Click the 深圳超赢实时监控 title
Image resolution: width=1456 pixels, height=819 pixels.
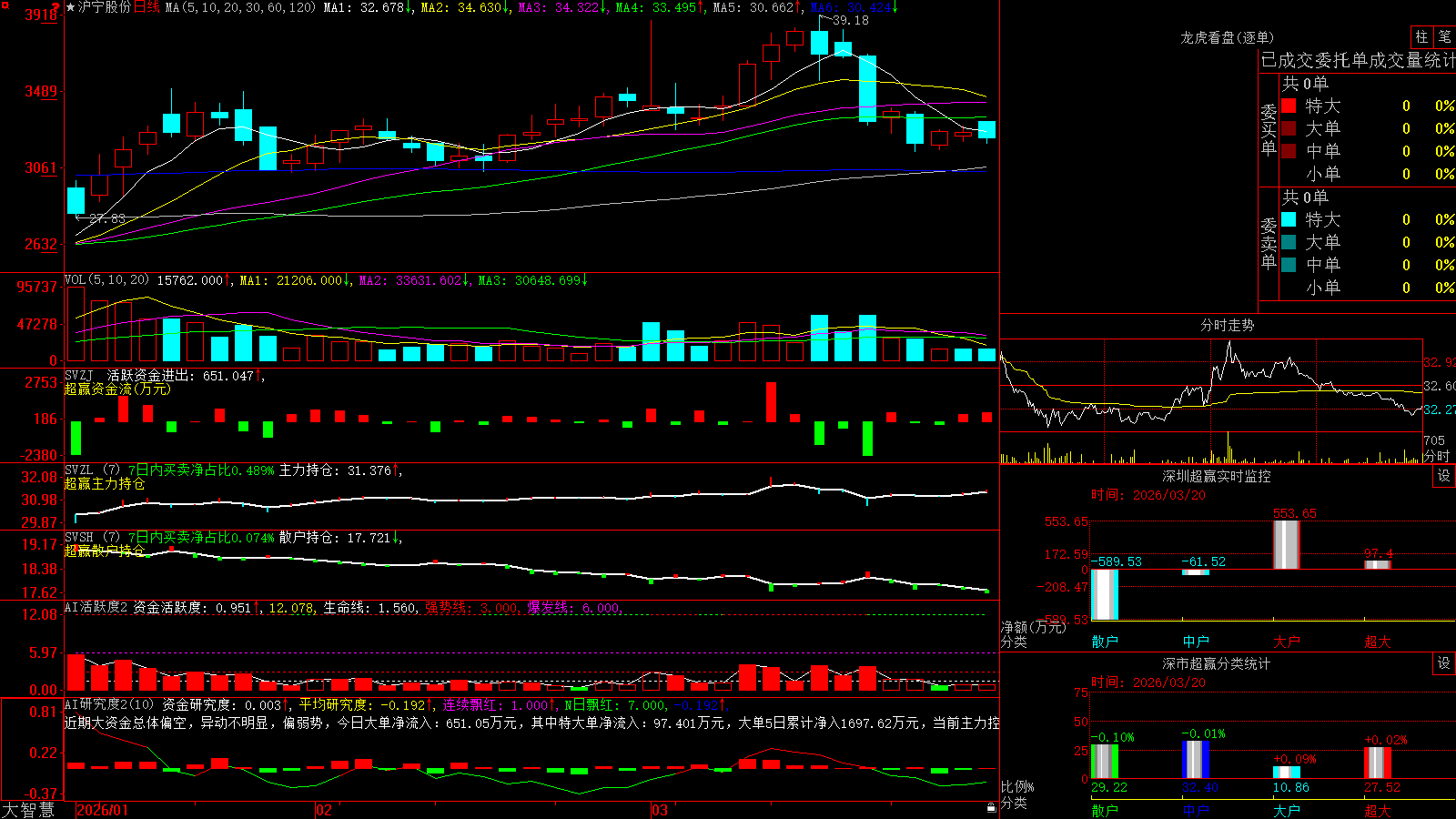(x=1217, y=476)
